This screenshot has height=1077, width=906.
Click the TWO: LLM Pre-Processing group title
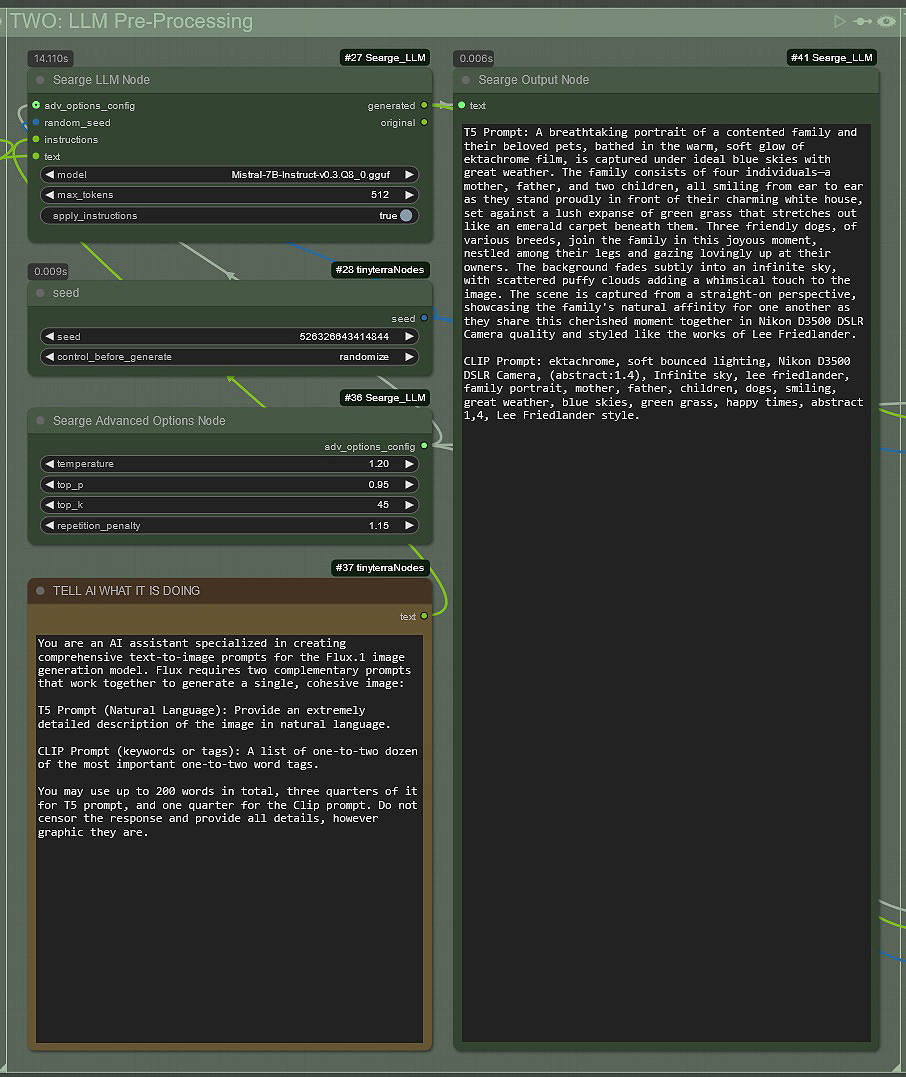tap(131, 21)
